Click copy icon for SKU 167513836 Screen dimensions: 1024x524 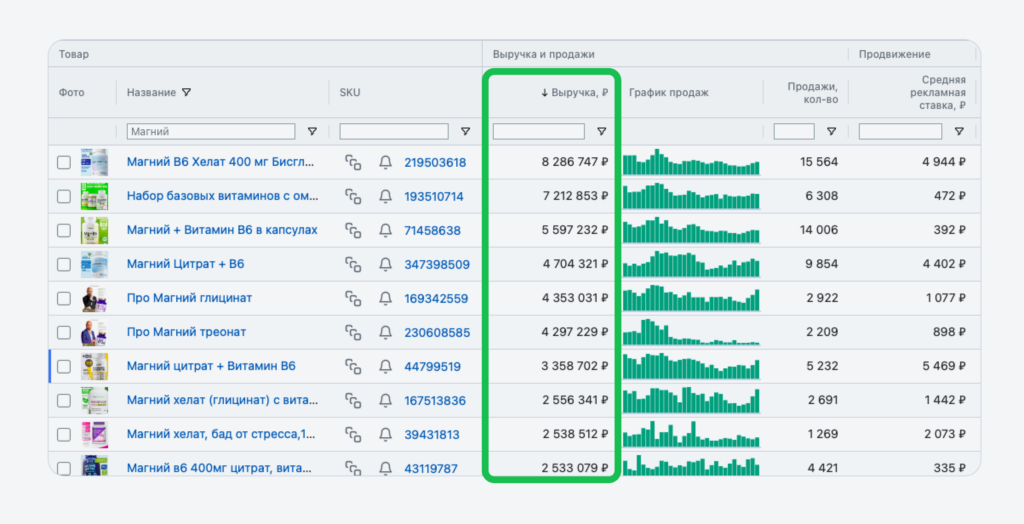353,400
